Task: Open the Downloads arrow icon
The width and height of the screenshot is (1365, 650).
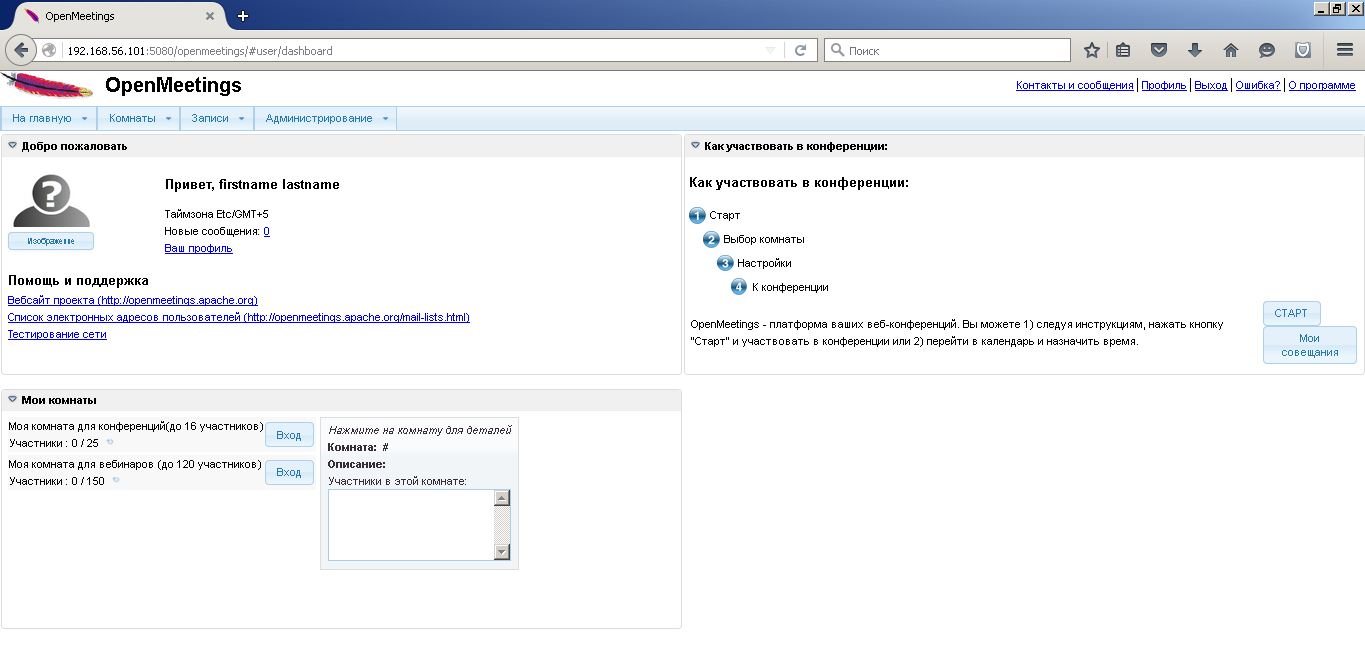Action: point(1195,50)
